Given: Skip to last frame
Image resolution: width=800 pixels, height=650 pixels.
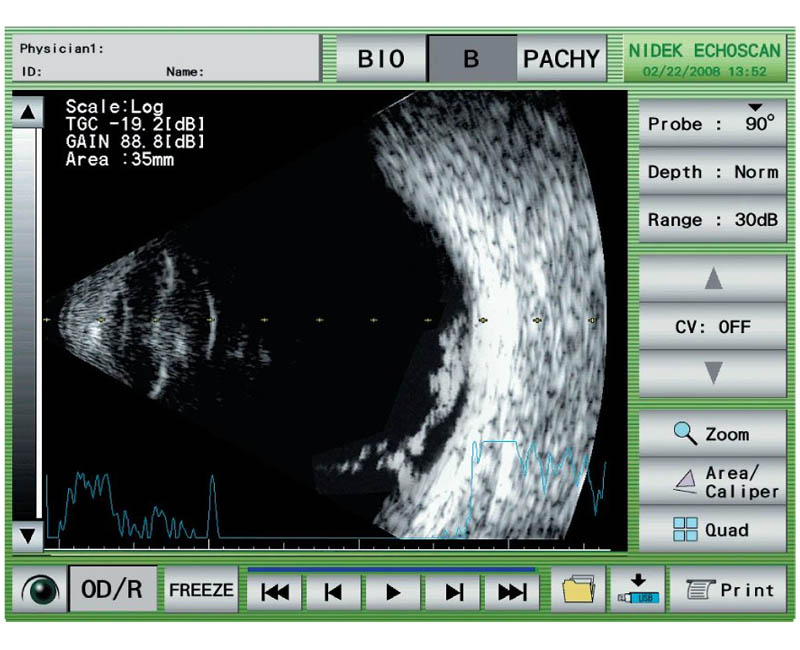Looking at the screenshot, I should coord(512,592).
